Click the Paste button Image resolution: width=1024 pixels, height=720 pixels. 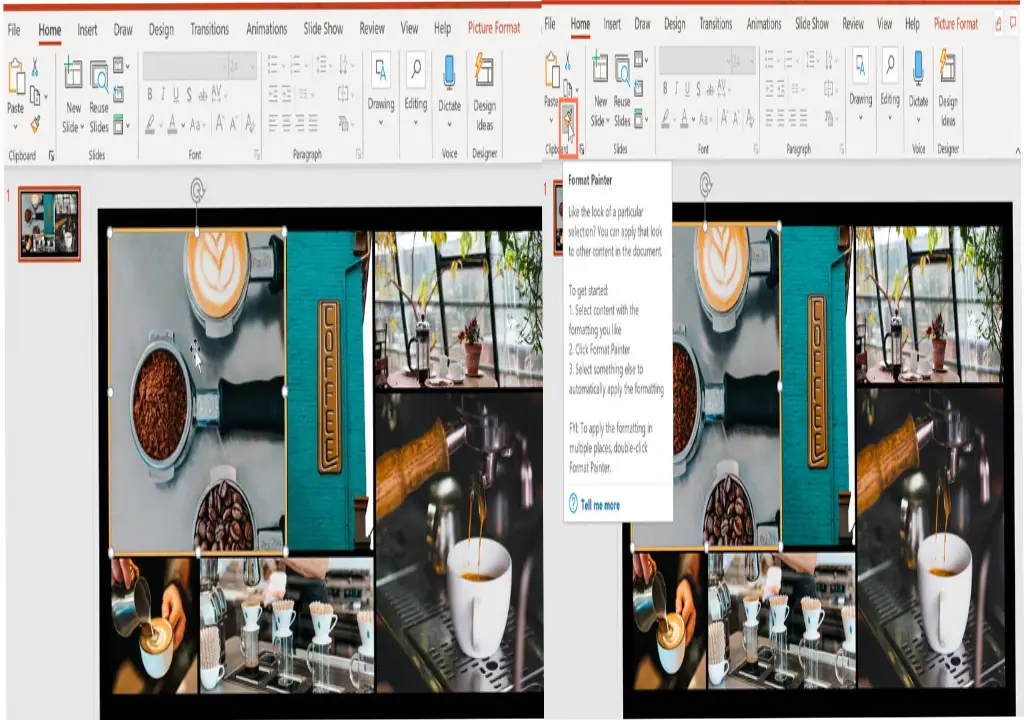pyautogui.click(x=15, y=80)
